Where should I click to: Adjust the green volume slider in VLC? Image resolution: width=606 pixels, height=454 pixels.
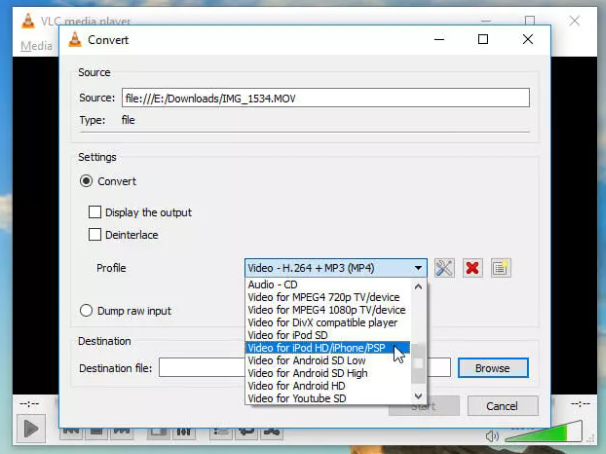tap(543, 432)
